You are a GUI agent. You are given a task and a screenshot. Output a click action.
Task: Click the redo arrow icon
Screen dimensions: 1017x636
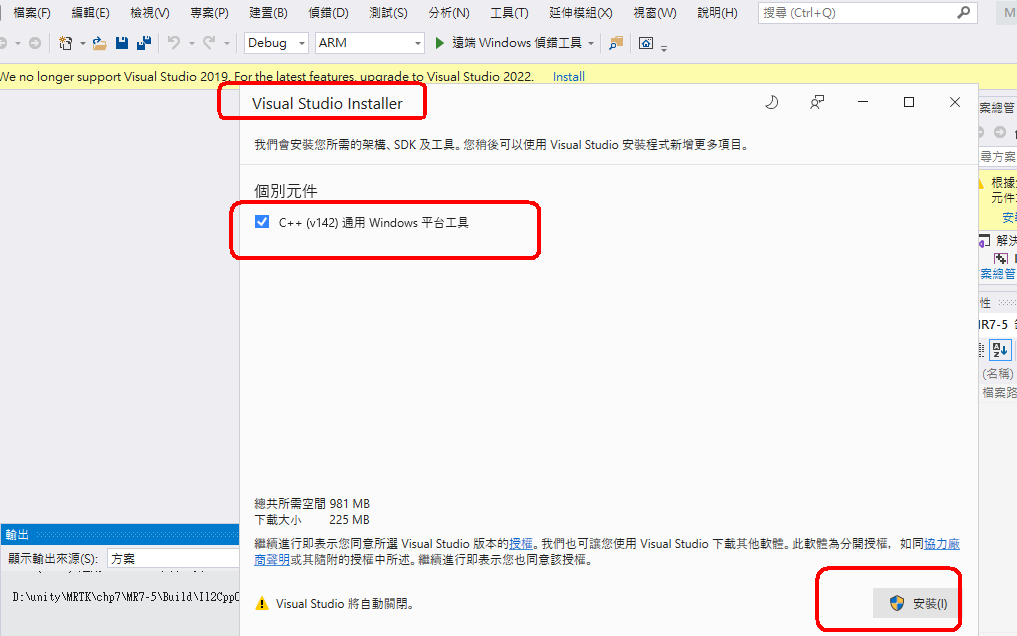pyautogui.click(x=209, y=43)
